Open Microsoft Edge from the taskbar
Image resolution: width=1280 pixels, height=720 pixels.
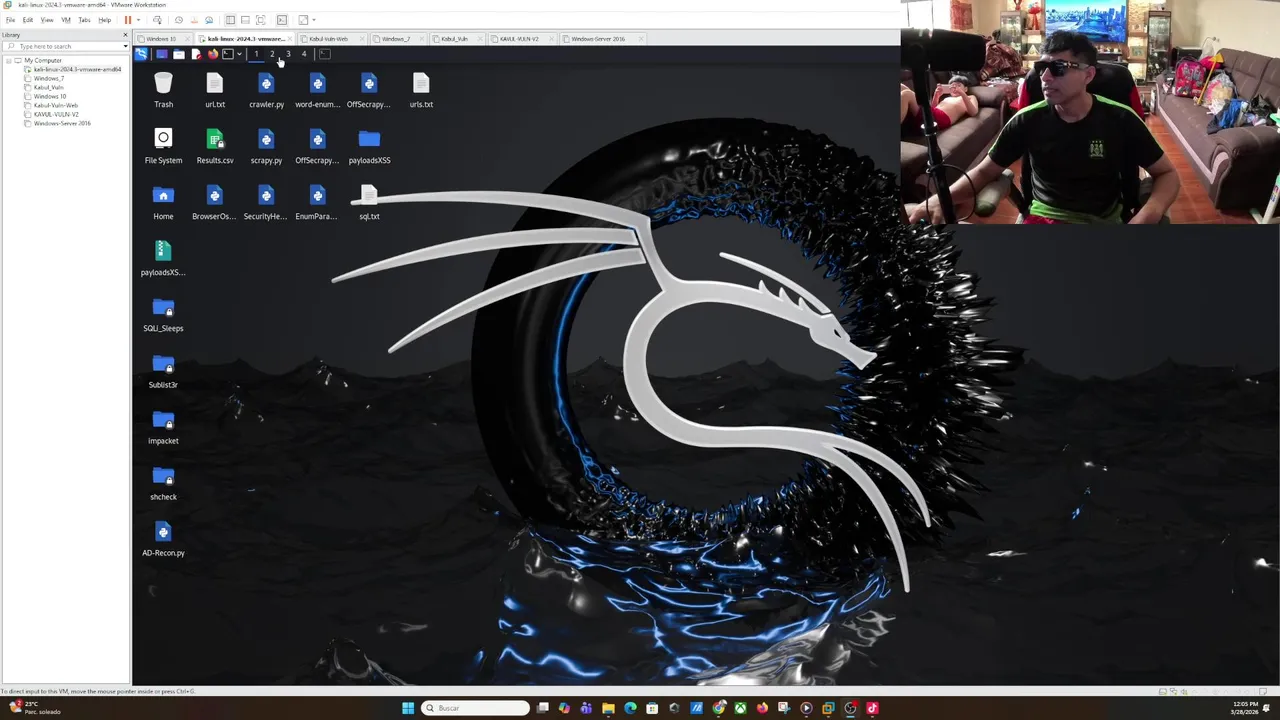pos(630,708)
